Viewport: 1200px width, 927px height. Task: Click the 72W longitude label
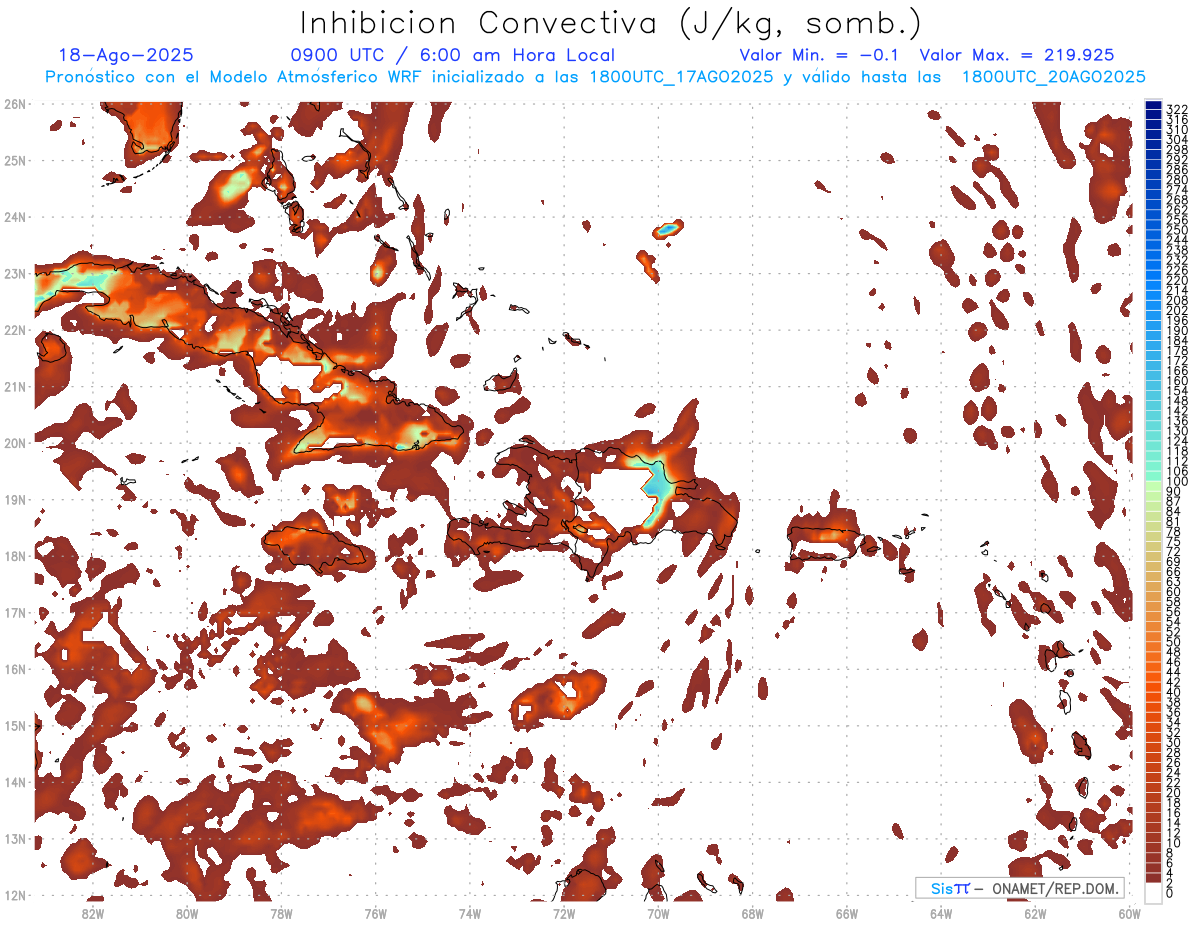tap(564, 913)
